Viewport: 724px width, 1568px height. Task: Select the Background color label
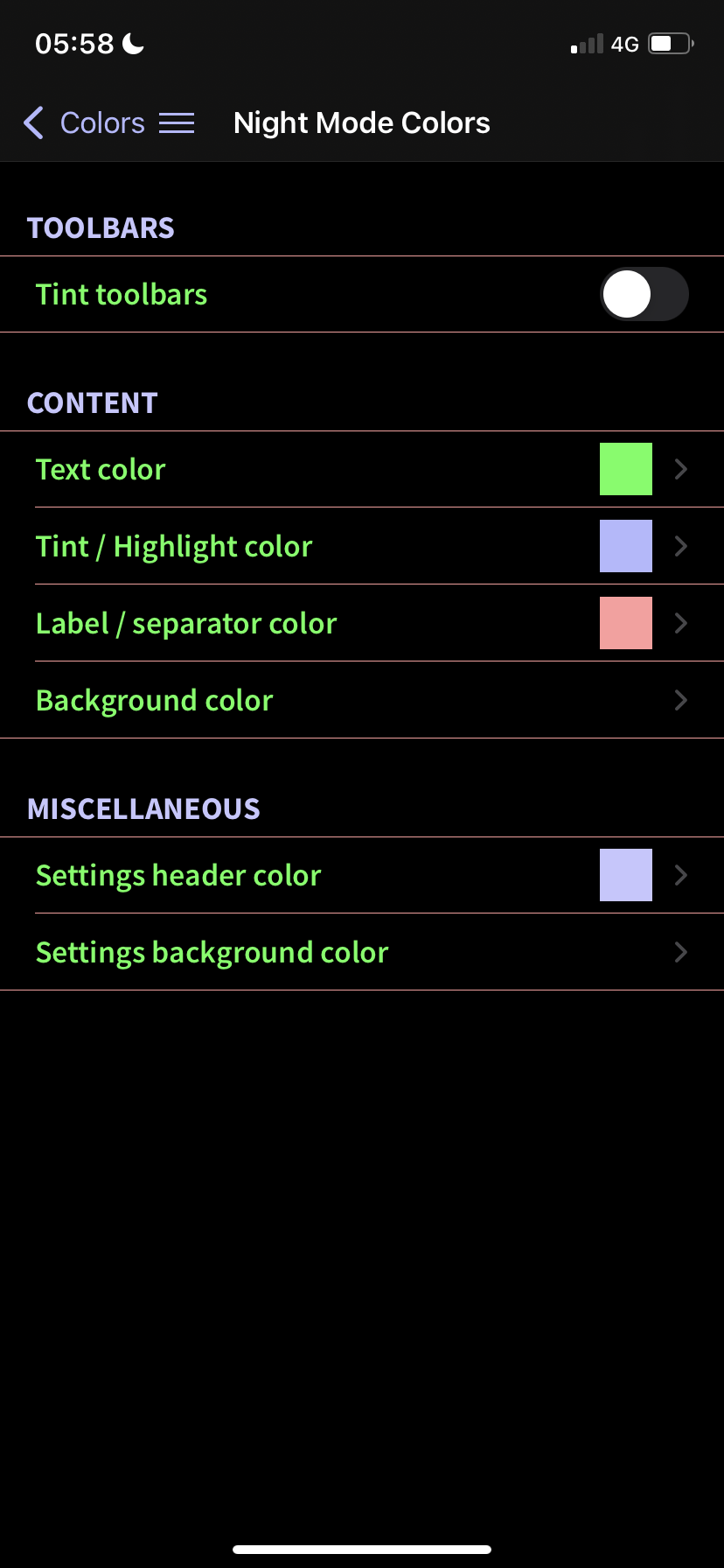tap(155, 701)
